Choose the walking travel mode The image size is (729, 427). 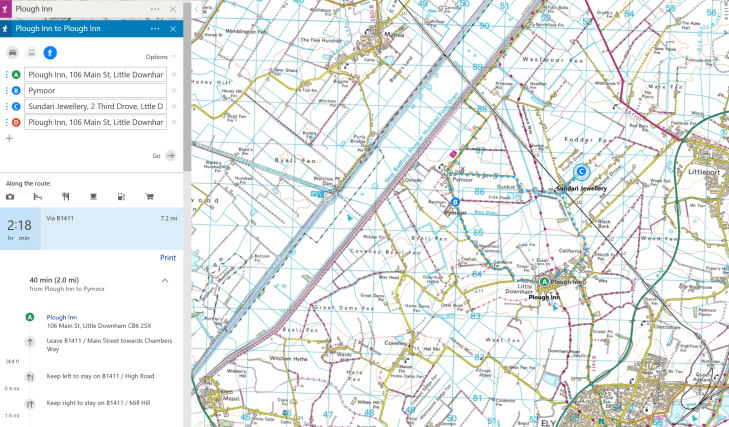point(50,51)
